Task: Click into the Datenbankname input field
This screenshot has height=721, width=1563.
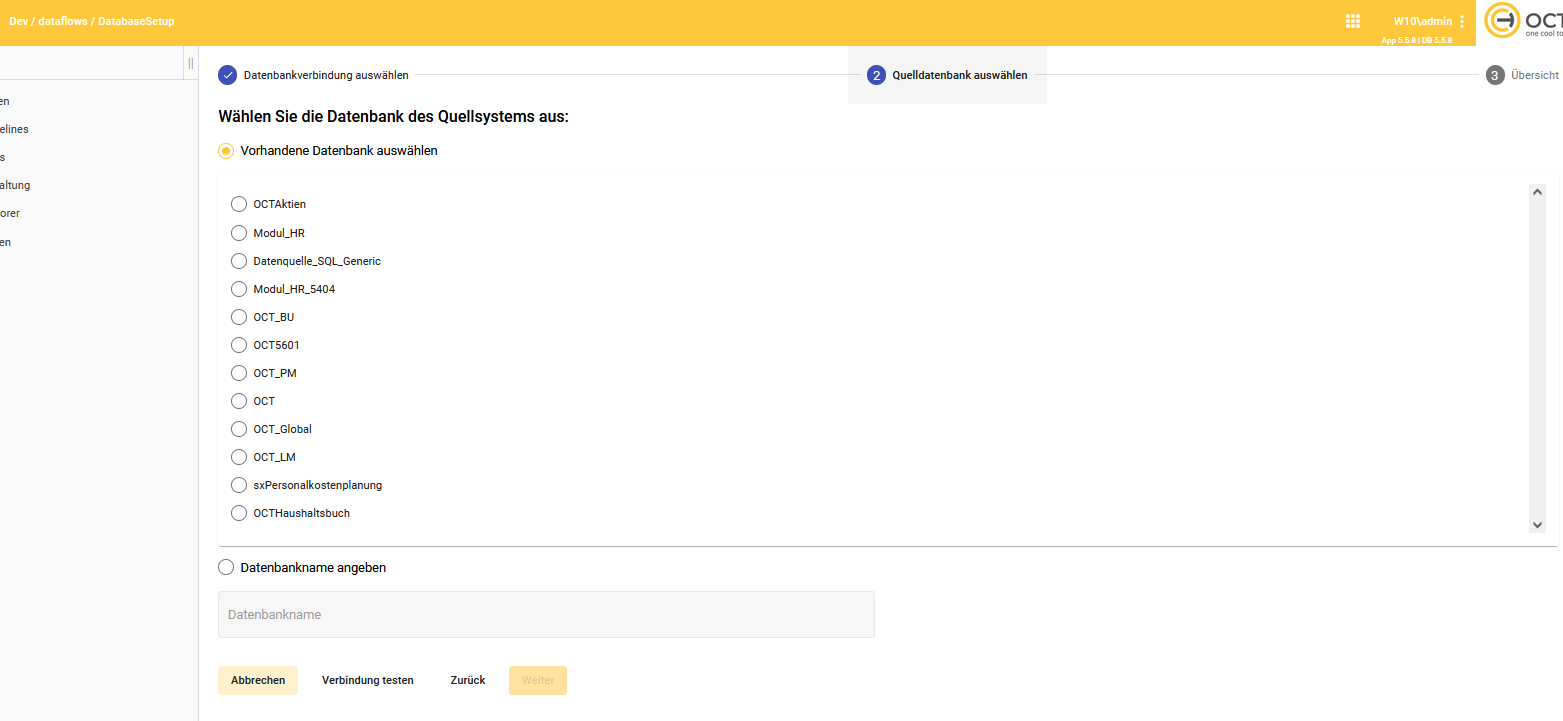Action: coord(546,614)
